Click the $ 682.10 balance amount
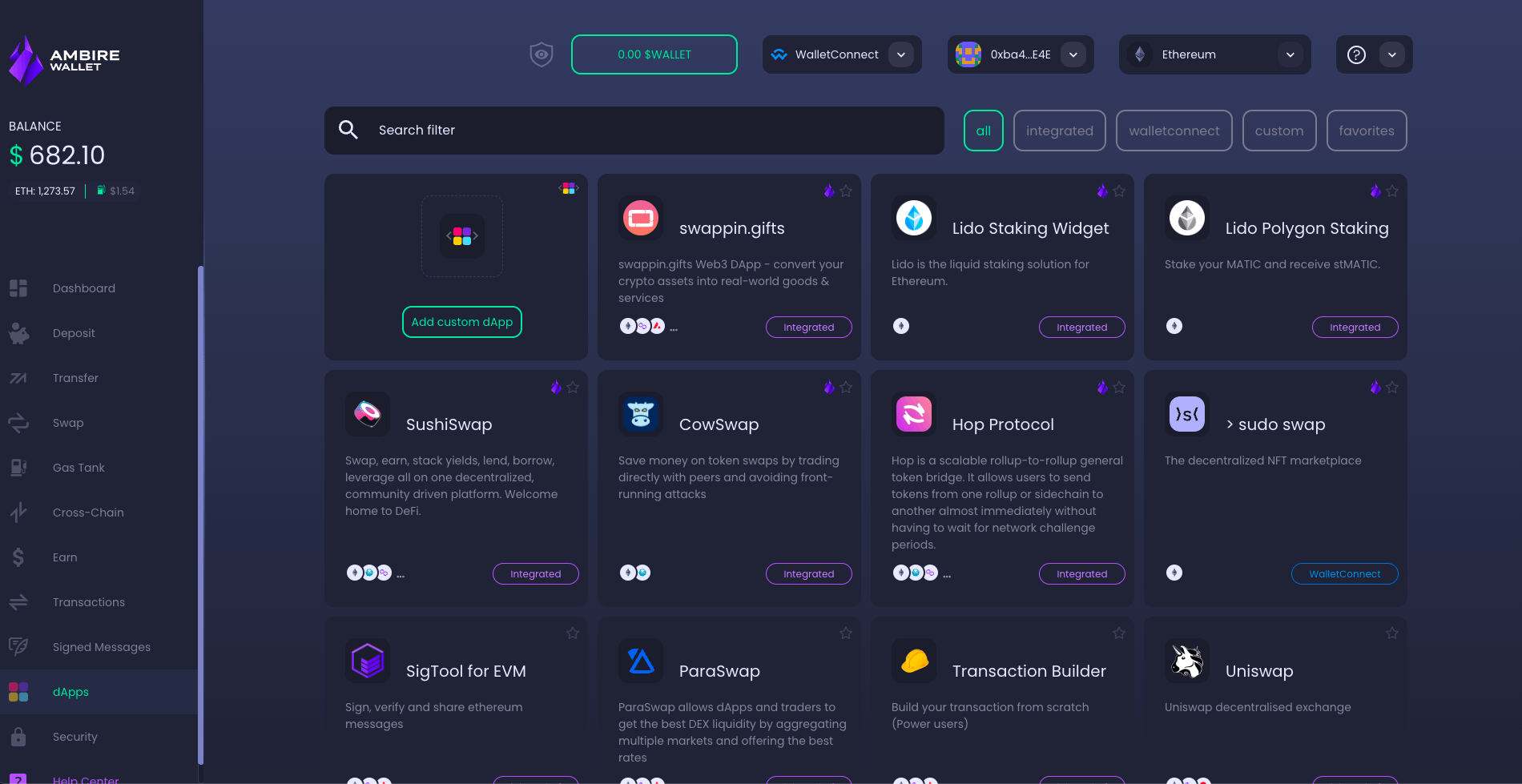1522x784 pixels. 57,155
